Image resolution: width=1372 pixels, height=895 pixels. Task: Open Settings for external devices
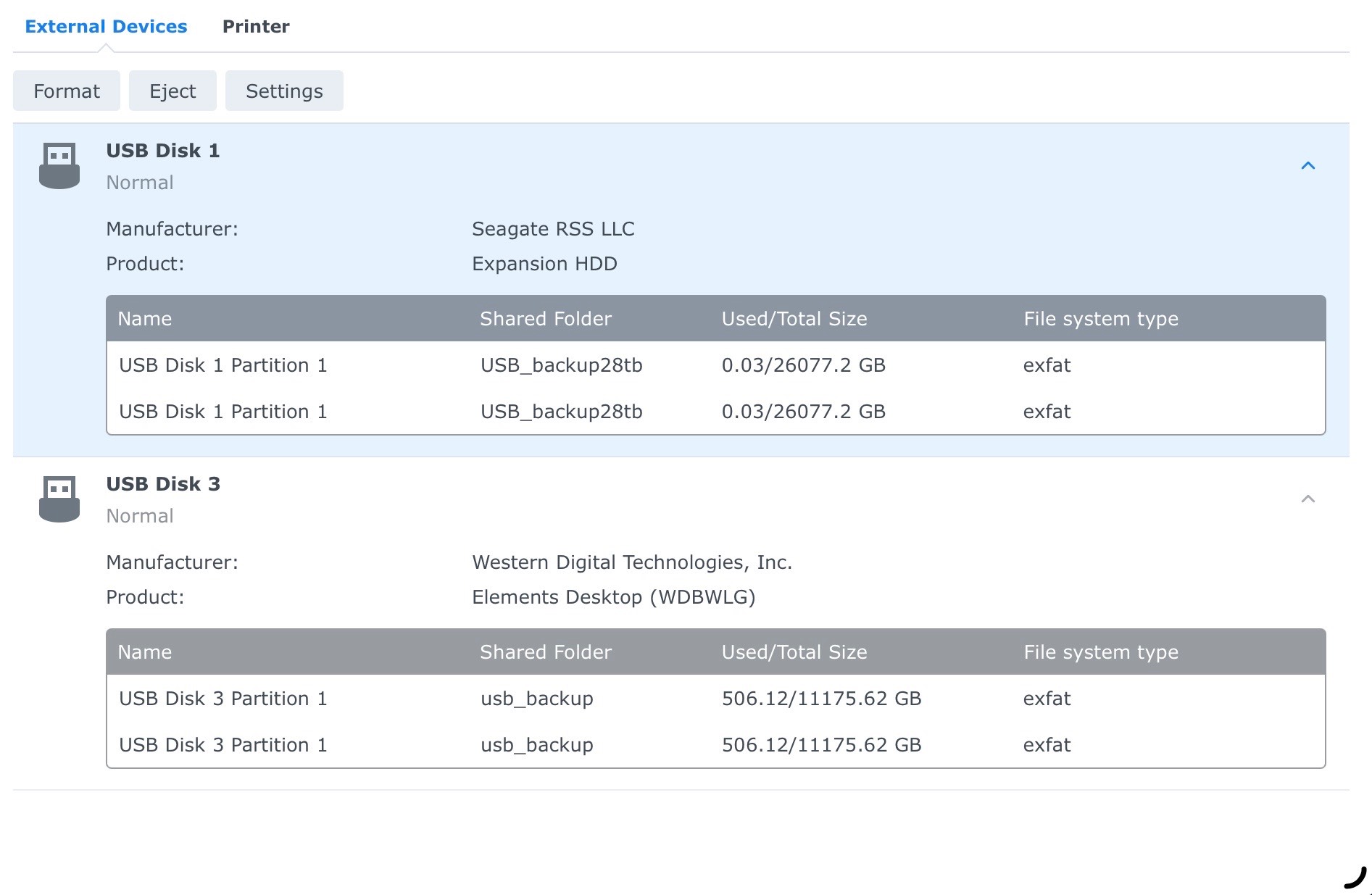(x=283, y=91)
